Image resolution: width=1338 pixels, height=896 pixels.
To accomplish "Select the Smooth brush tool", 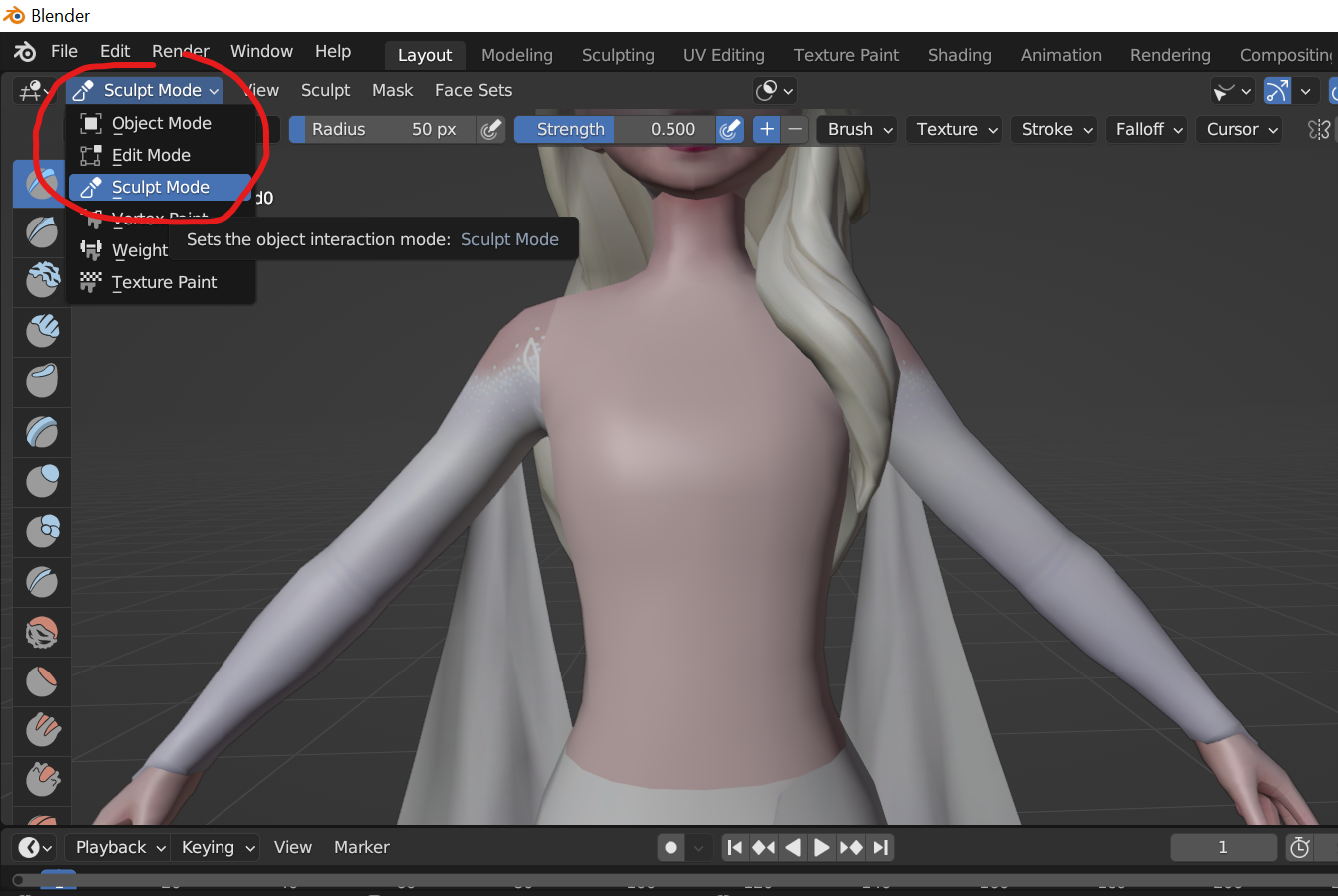I will (41, 632).
